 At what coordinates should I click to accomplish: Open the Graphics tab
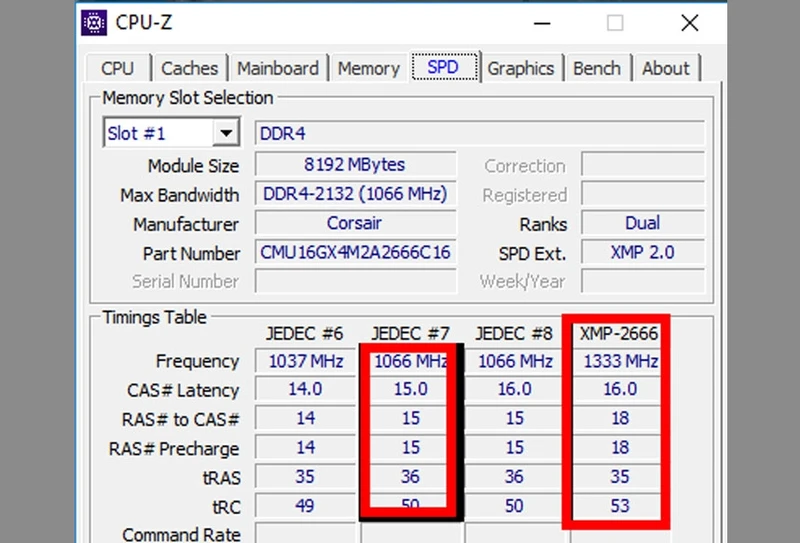coord(521,68)
